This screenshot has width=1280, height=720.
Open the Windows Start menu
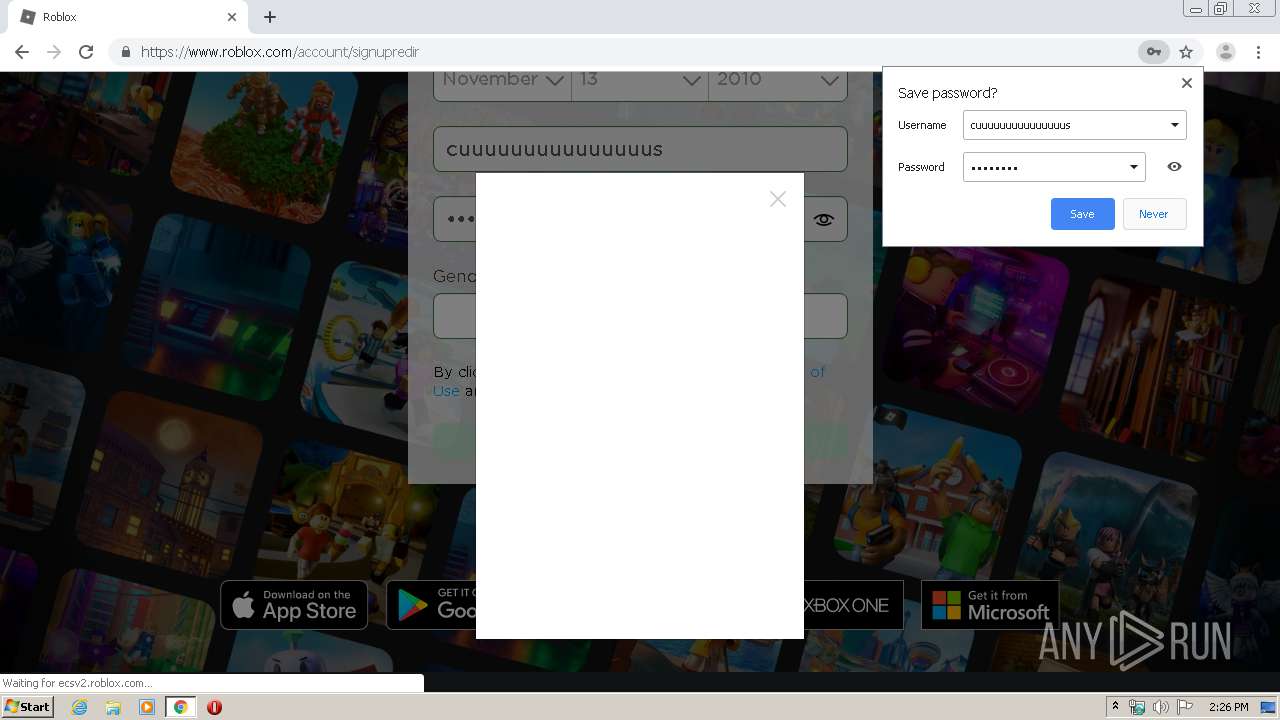tap(27, 707)
